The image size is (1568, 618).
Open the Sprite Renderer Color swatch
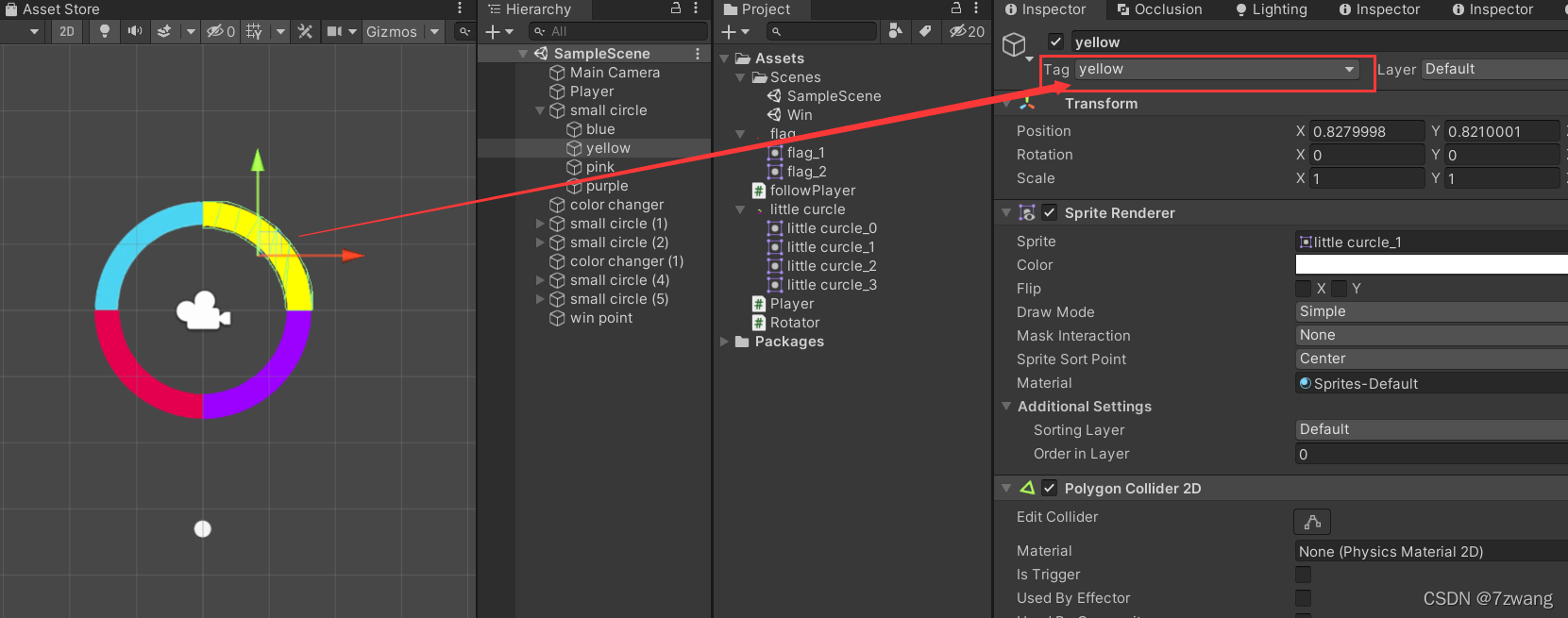click(x=1431, y=265)
